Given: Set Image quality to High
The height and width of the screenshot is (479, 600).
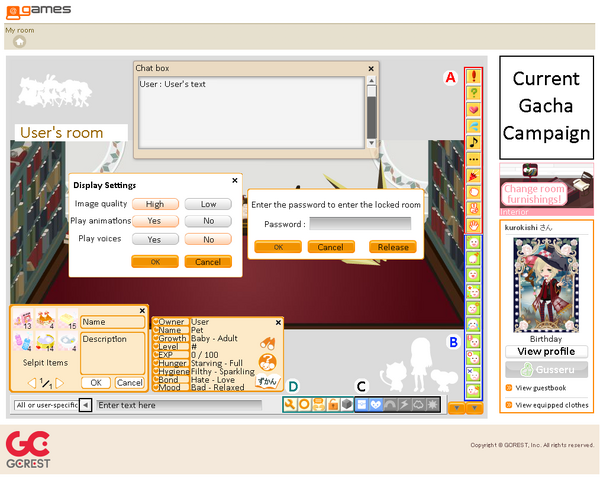Looking at the screenshot, I should tap(155, 204).
